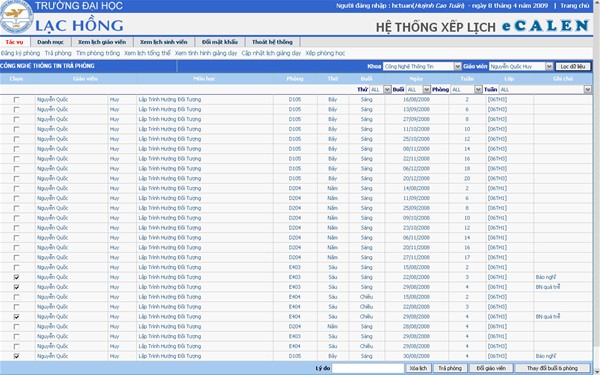
Task: Tick the checkbox for the 14/08/2008 row
Action: tap(16, 188)
